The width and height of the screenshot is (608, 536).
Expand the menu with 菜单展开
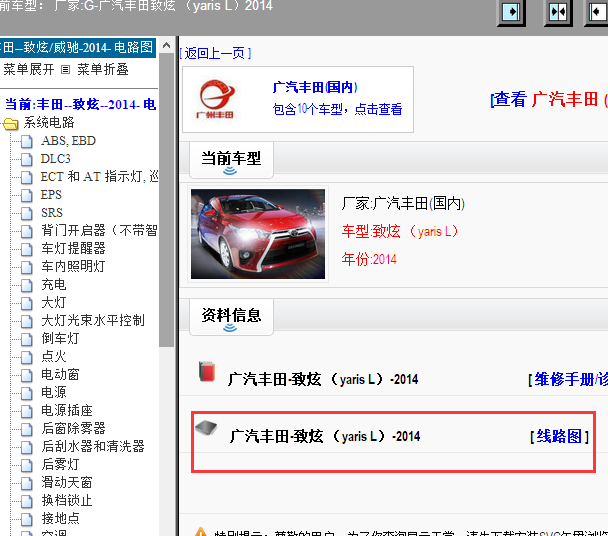tap(28, 70)
